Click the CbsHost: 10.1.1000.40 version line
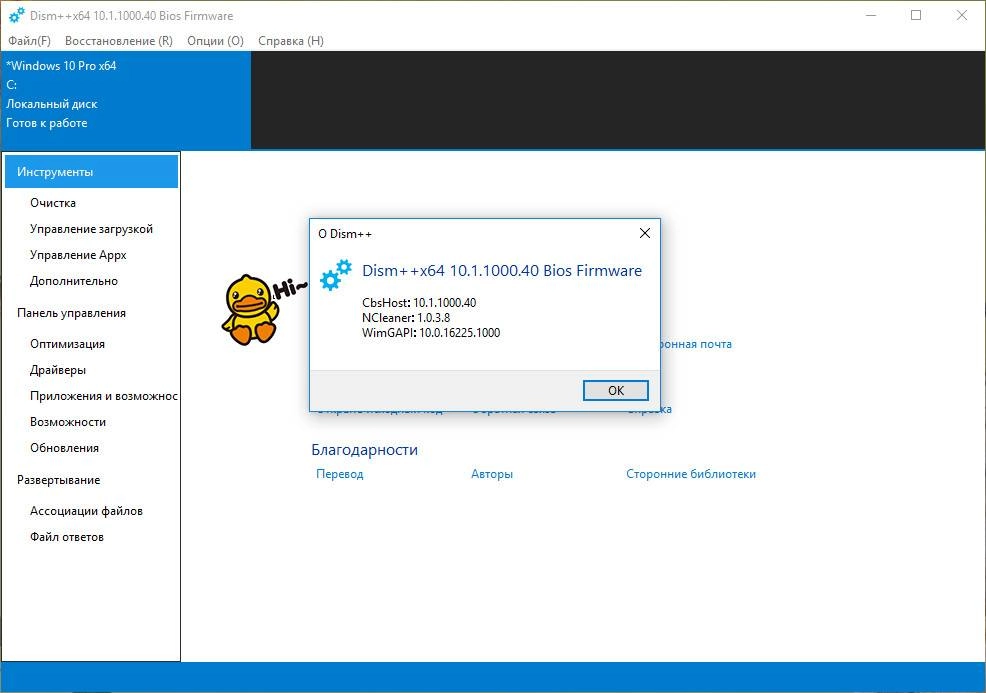 419,302
